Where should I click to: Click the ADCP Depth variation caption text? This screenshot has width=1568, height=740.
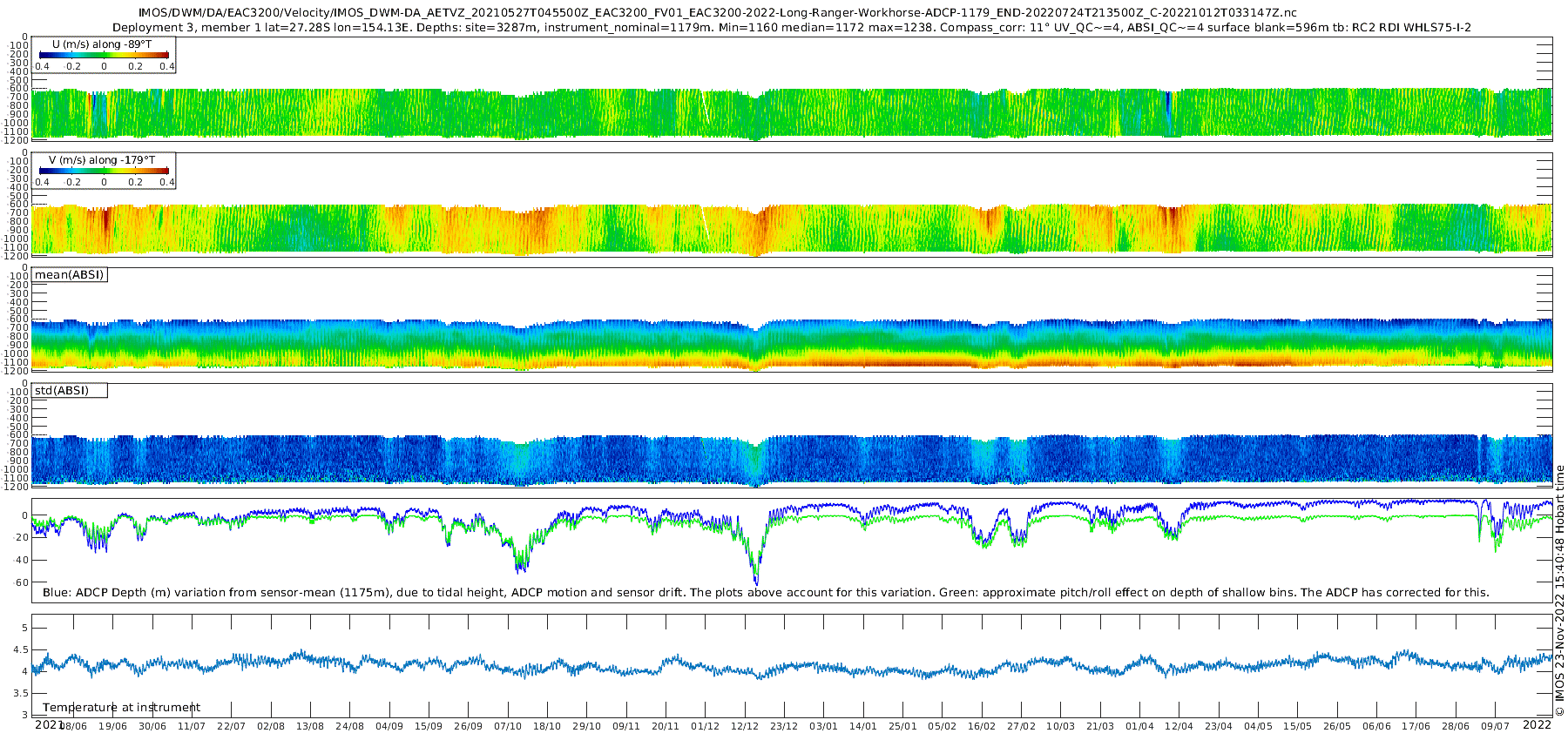766,593
